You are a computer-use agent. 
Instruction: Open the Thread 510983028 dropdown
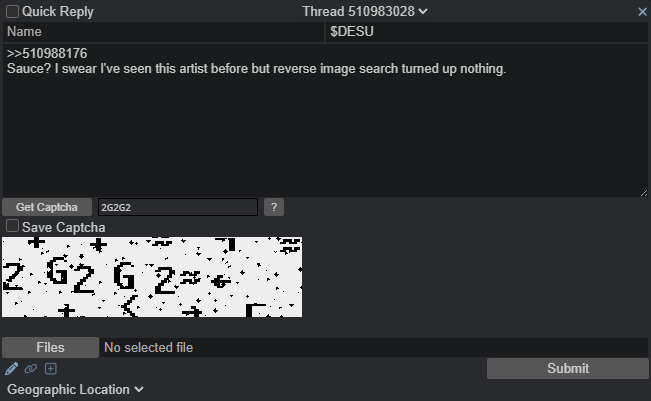(x=365, y=12)
